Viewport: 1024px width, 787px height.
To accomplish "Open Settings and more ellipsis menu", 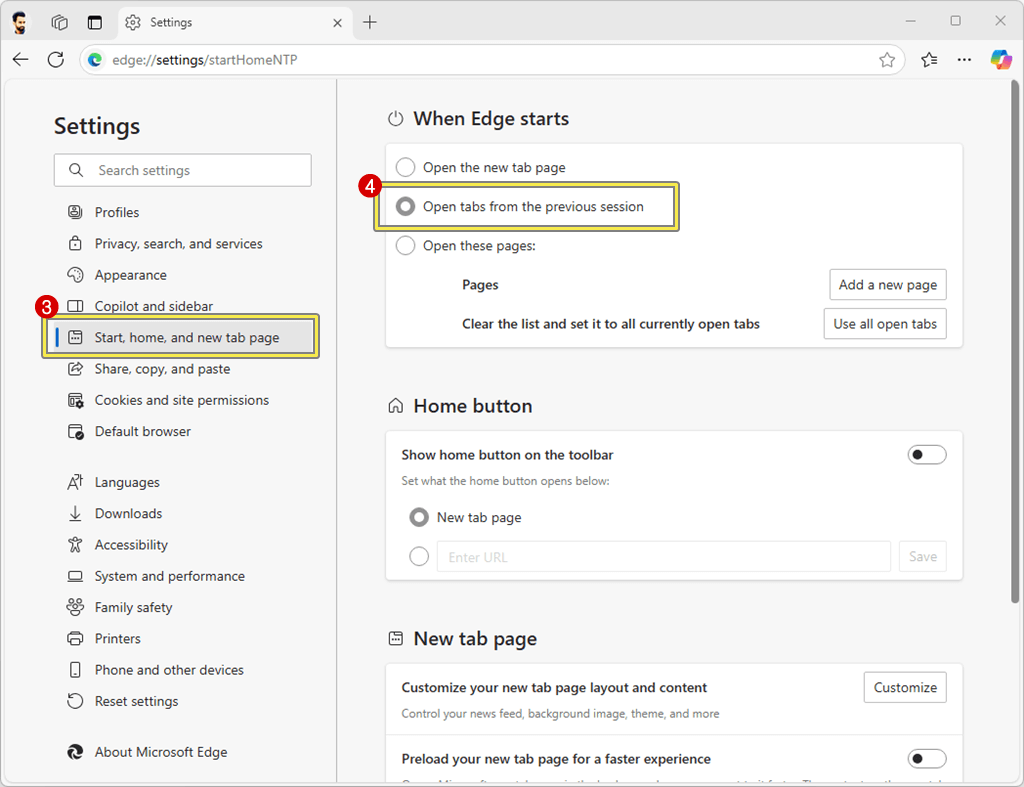I will (x=964, y=60).
